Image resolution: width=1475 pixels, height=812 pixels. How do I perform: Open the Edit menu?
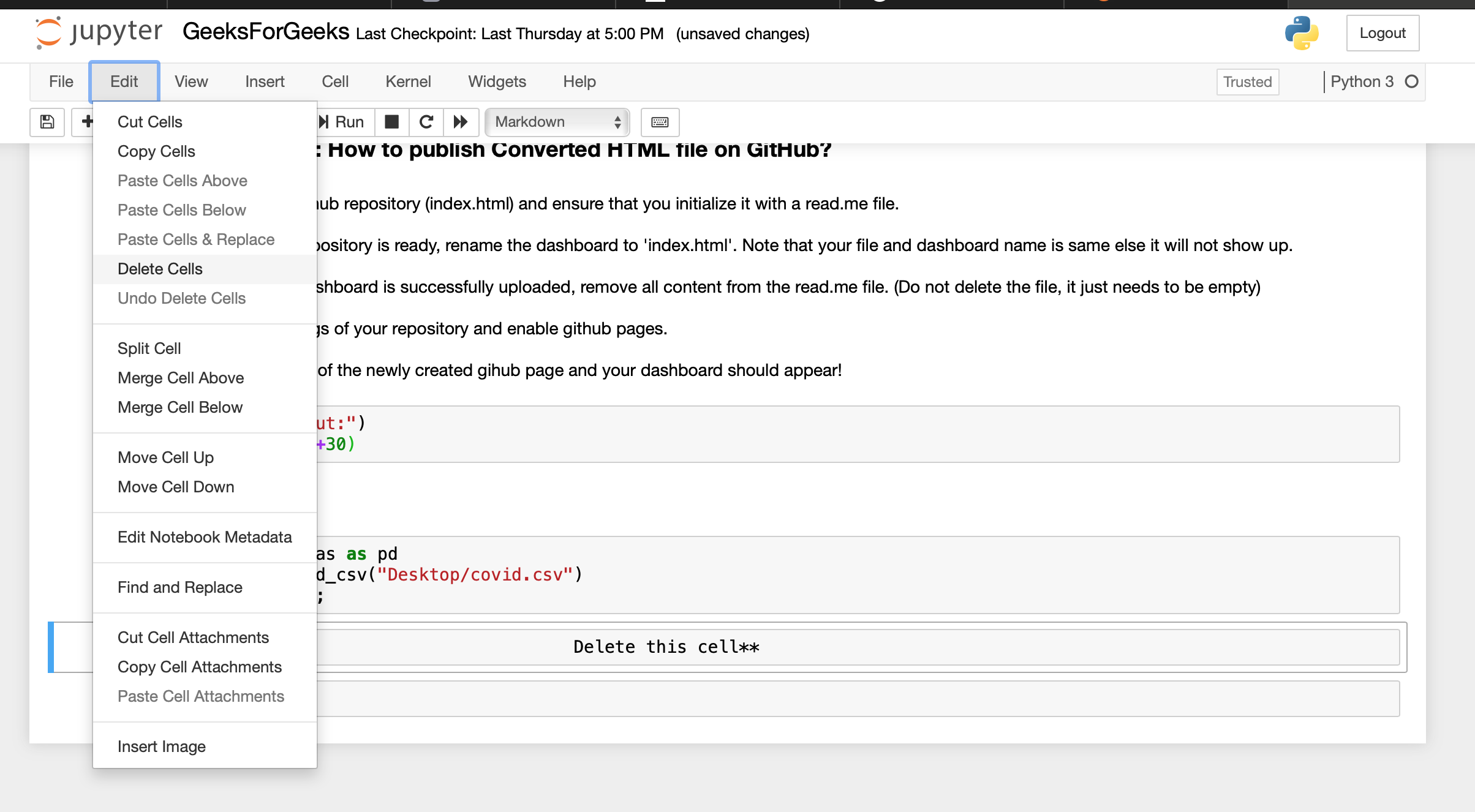[x=123, y=81]
